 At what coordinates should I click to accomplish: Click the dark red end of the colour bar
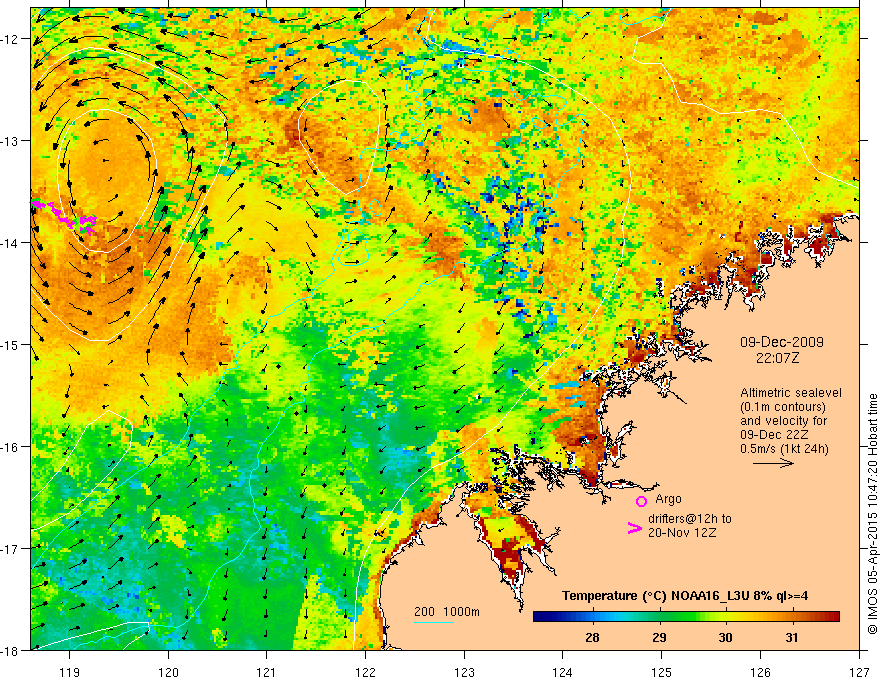click(x=832, y=616)
